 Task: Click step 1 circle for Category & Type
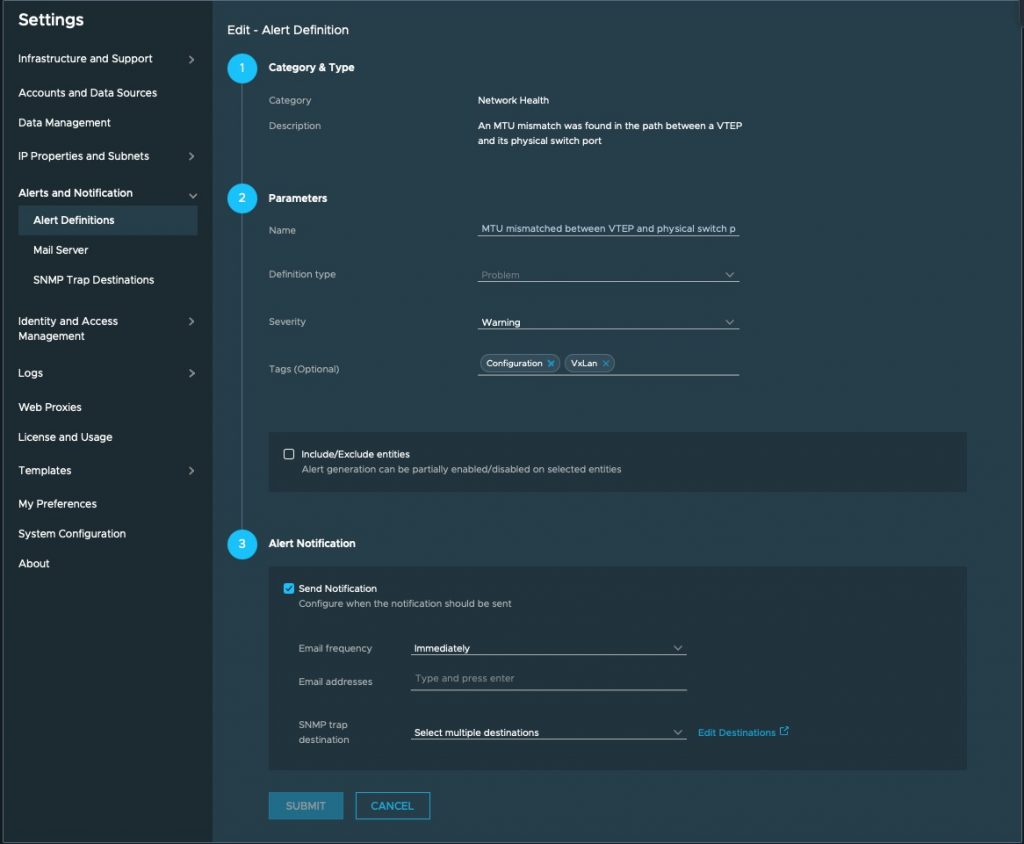pos(242,68)
